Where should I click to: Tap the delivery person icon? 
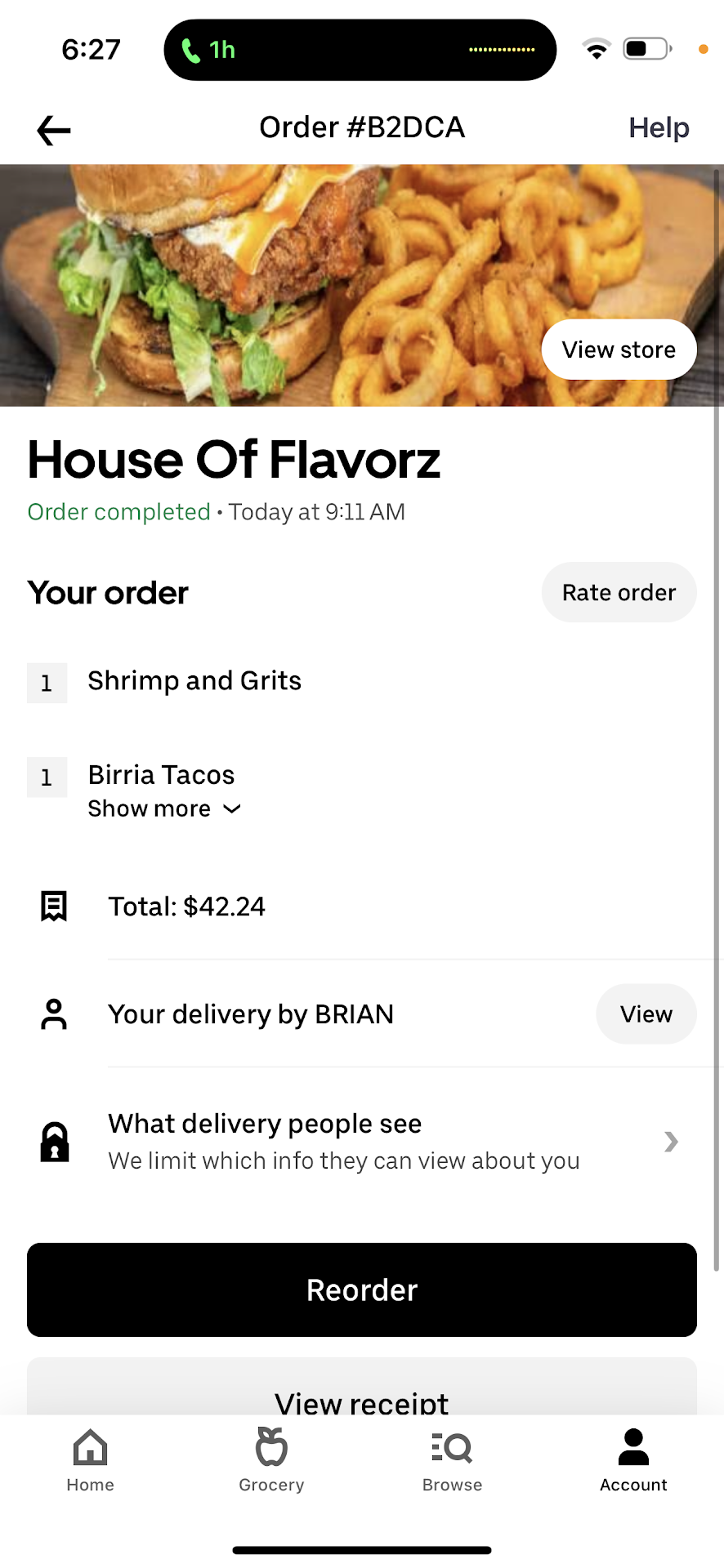click(x=54, y=1014)
